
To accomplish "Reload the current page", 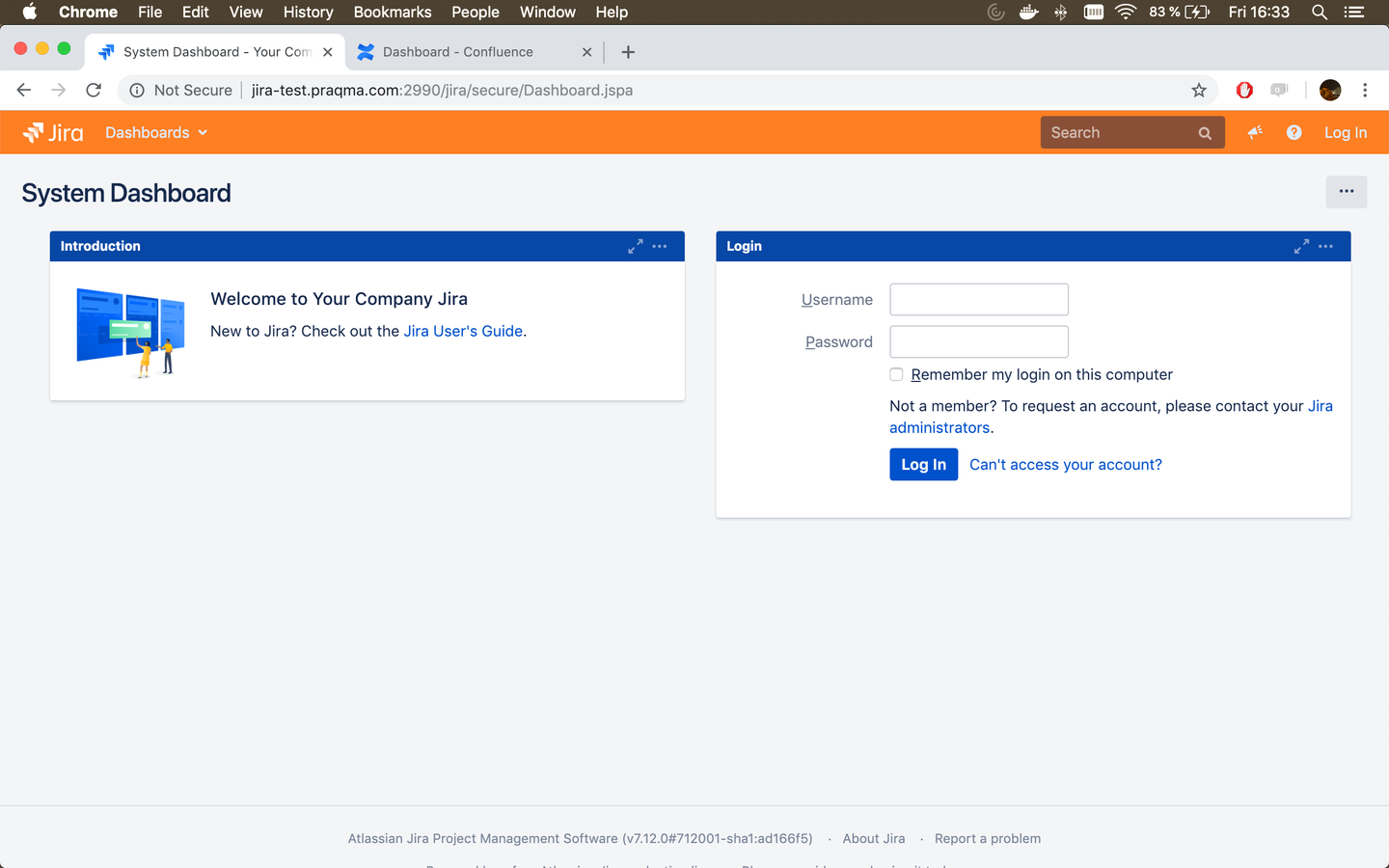I will pos(94,90).
